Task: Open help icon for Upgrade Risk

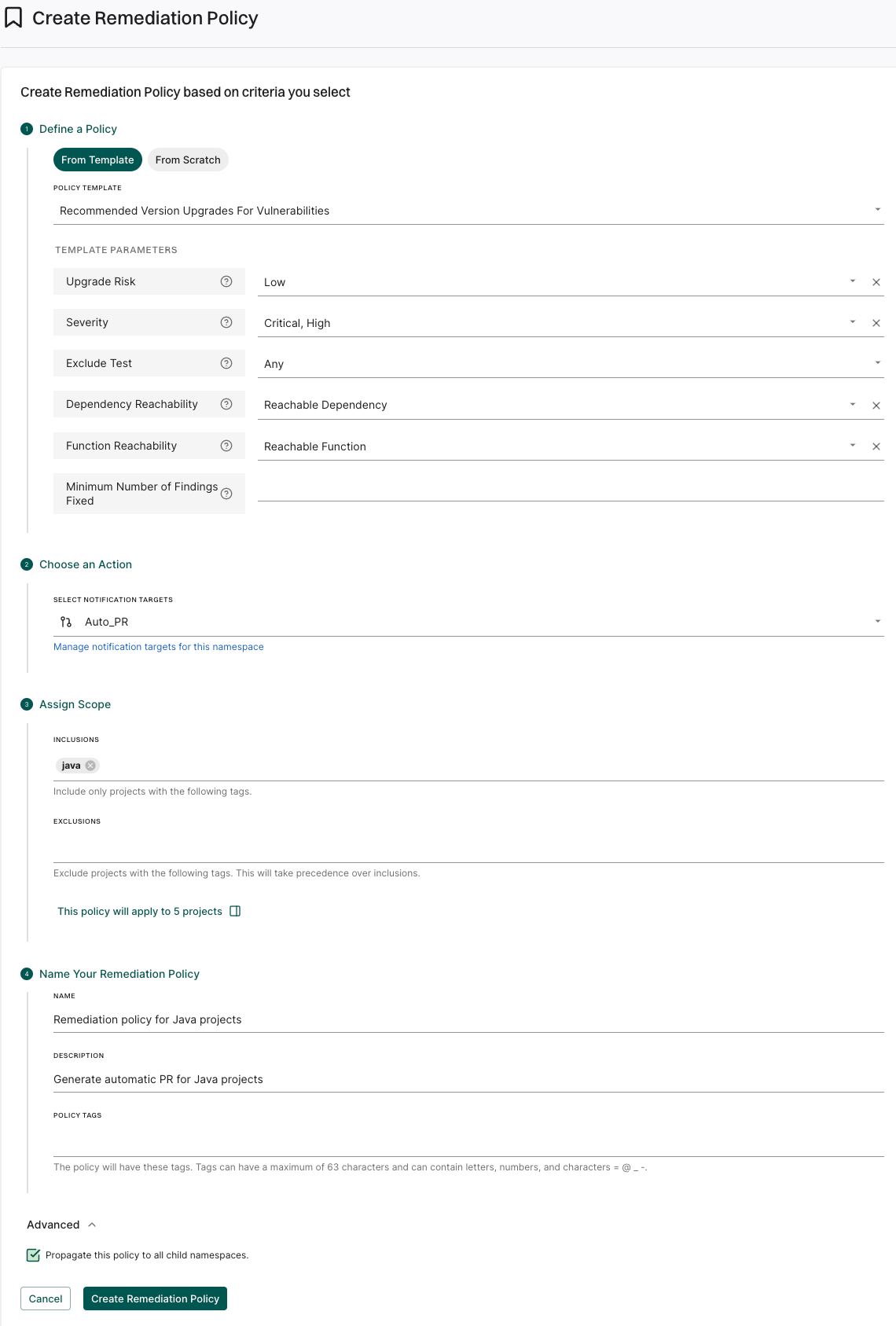Action: [226, 281]
